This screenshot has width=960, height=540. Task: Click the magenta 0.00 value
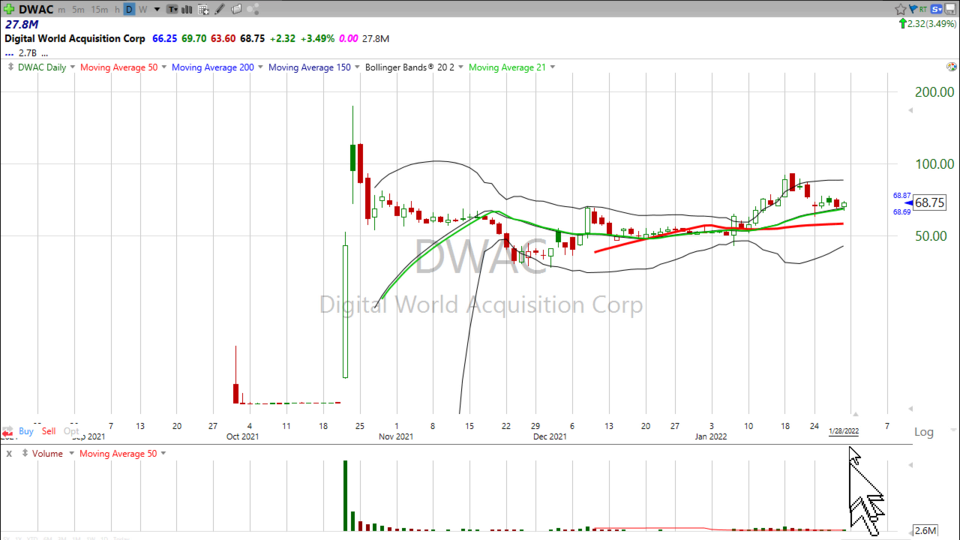pyautogui.click(x=348, y=39)
